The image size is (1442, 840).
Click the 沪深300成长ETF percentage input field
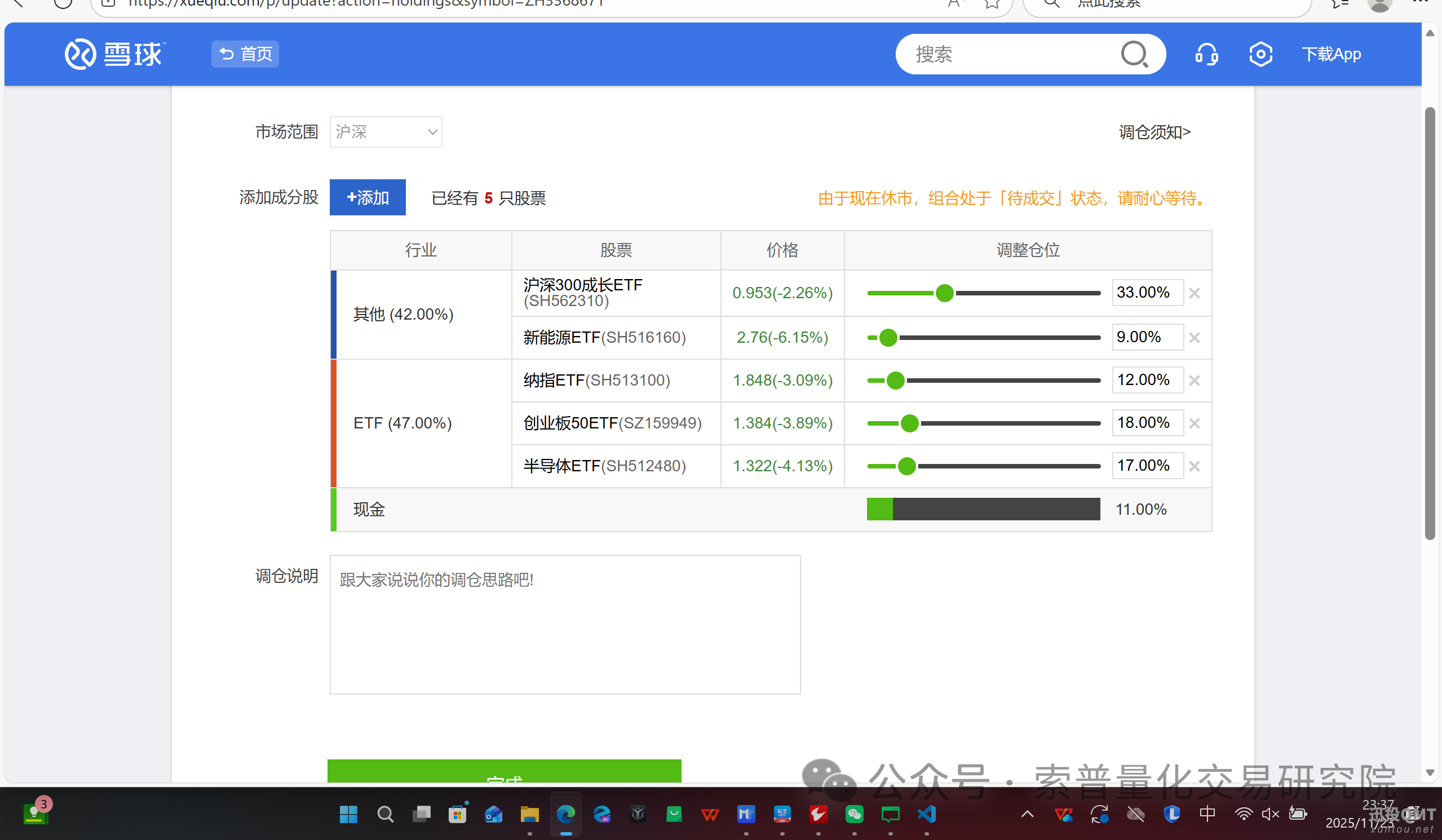tap(1147, 293)
